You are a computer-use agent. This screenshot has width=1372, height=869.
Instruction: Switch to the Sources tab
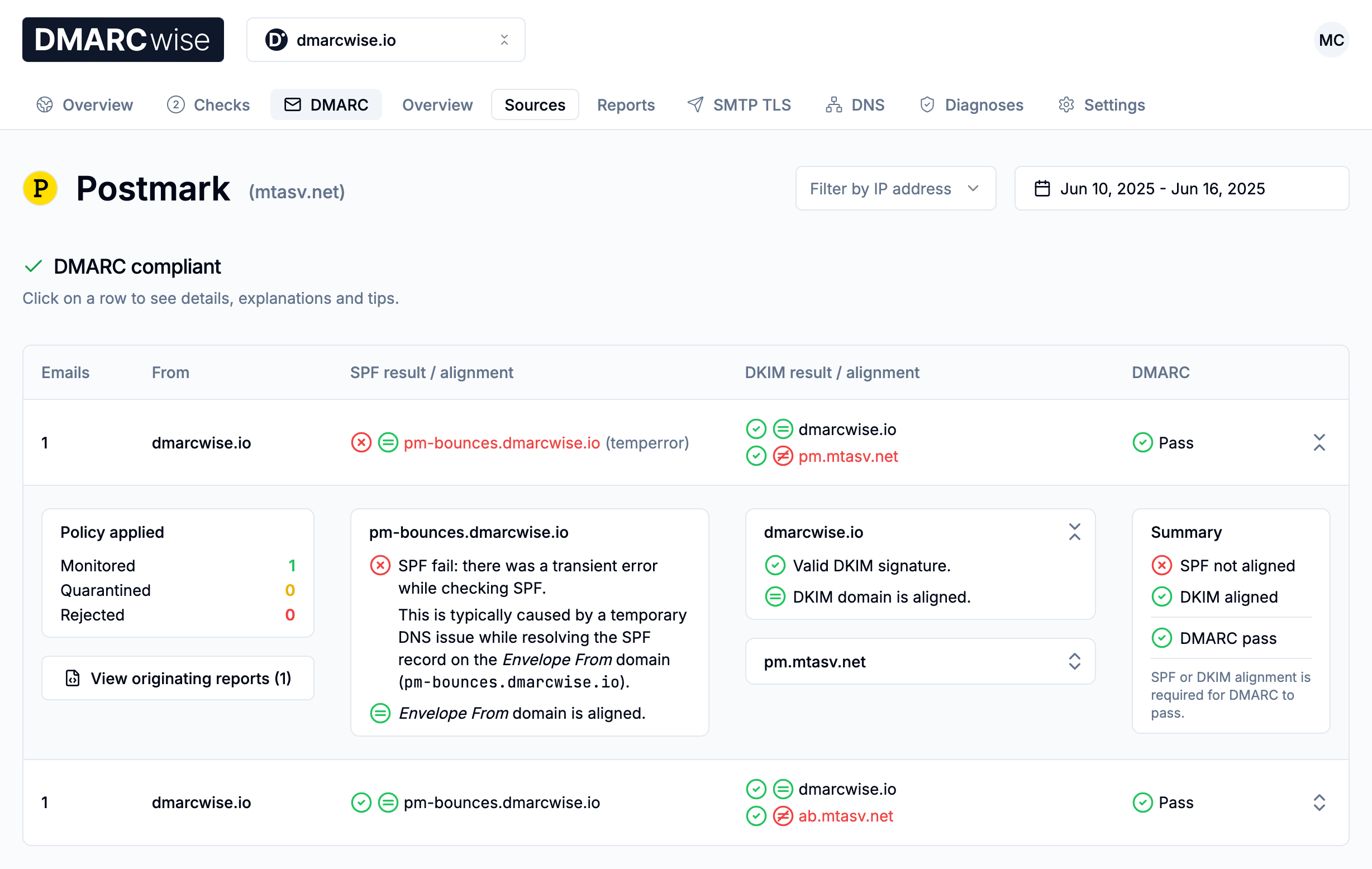click(x=535, y=105)
